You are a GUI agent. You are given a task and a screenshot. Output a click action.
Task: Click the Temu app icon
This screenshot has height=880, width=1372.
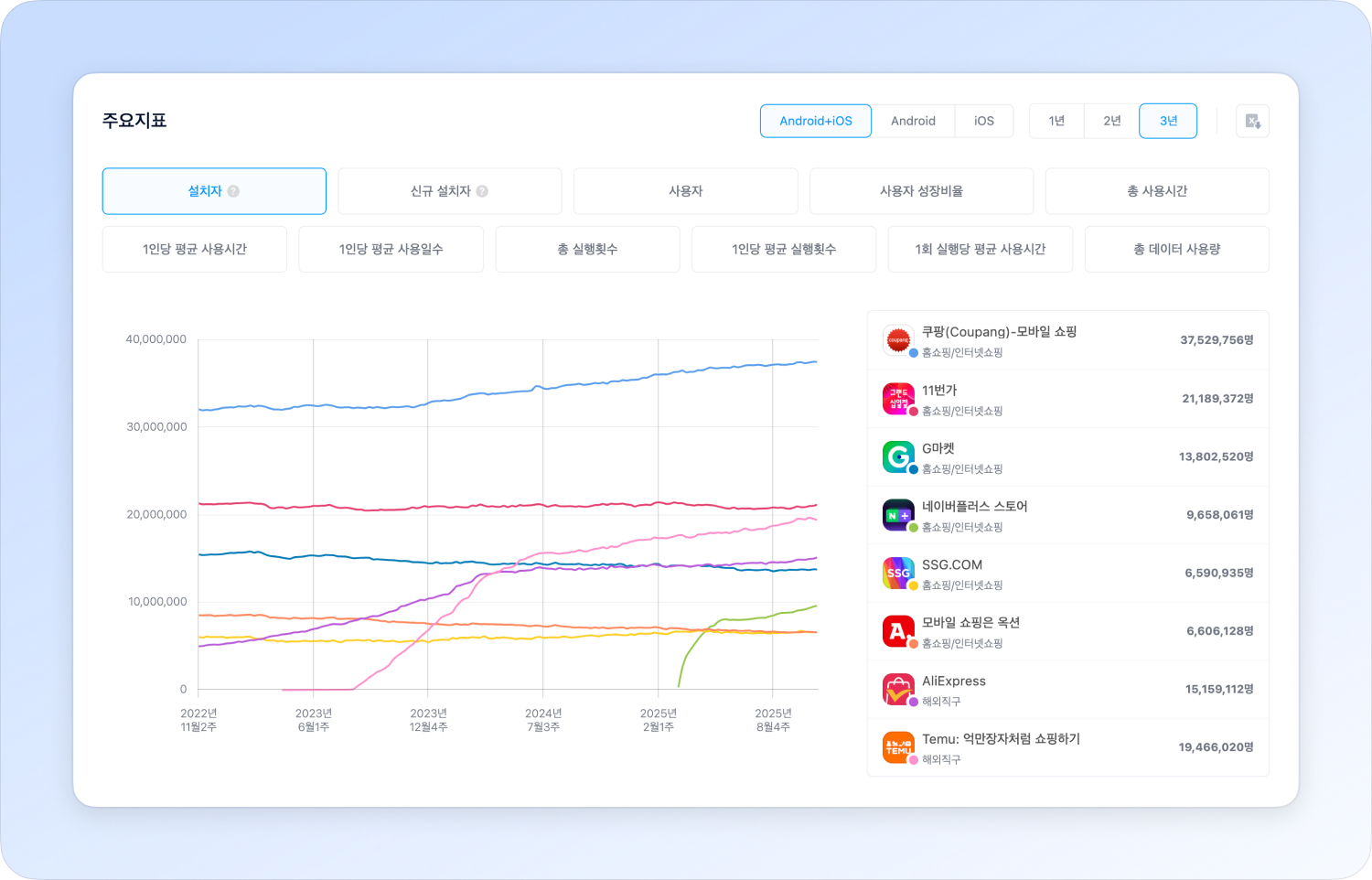(x=898, y=747)
